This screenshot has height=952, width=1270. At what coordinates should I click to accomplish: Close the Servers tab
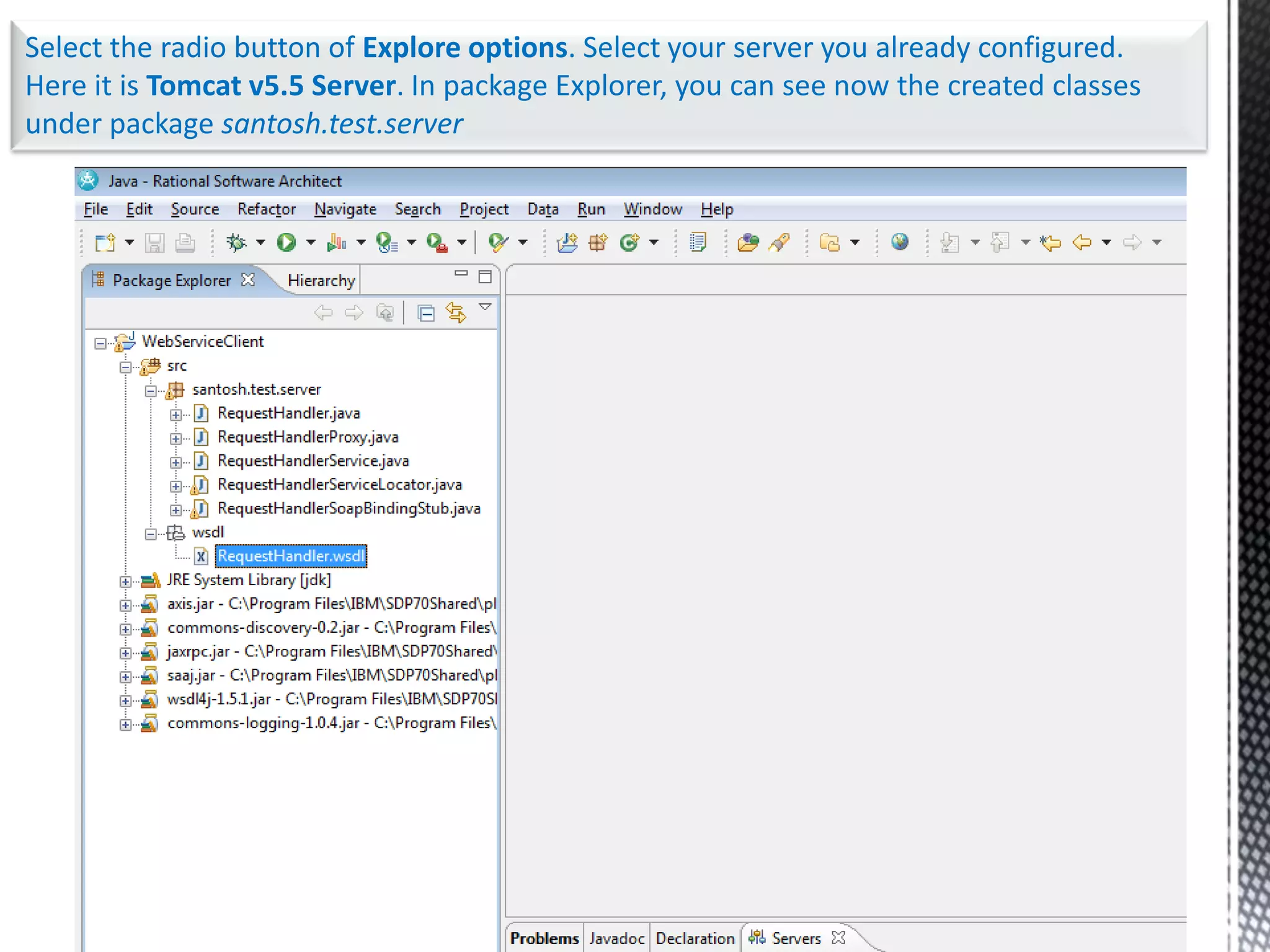(x=838, y=937)
